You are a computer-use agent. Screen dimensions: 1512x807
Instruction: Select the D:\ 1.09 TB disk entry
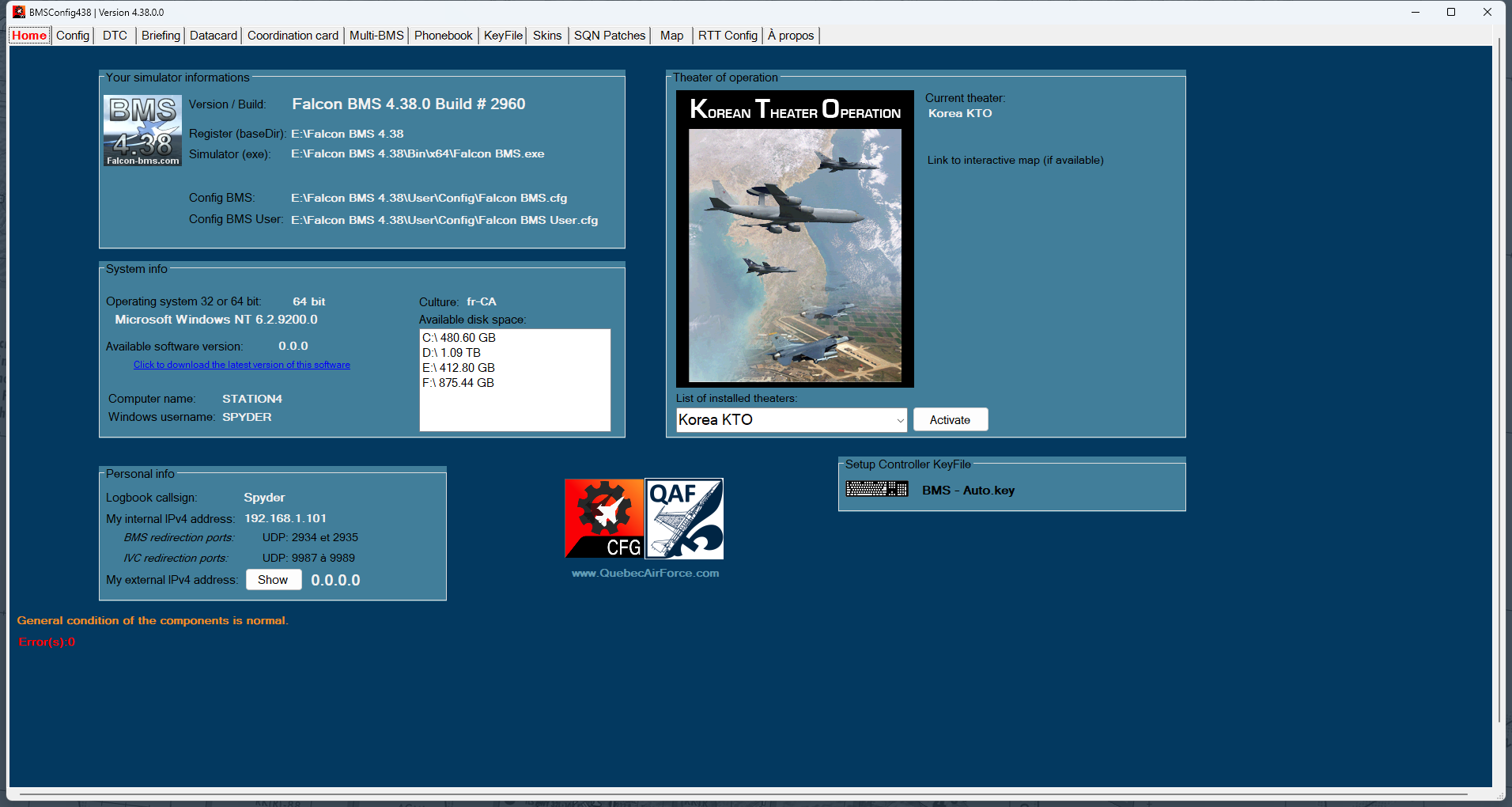452,353
